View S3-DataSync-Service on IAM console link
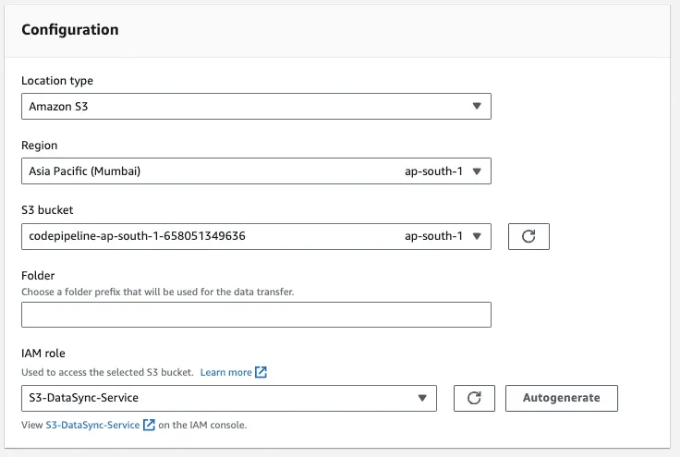The width and height of the screenshot is (680, 457). (93, 425)
